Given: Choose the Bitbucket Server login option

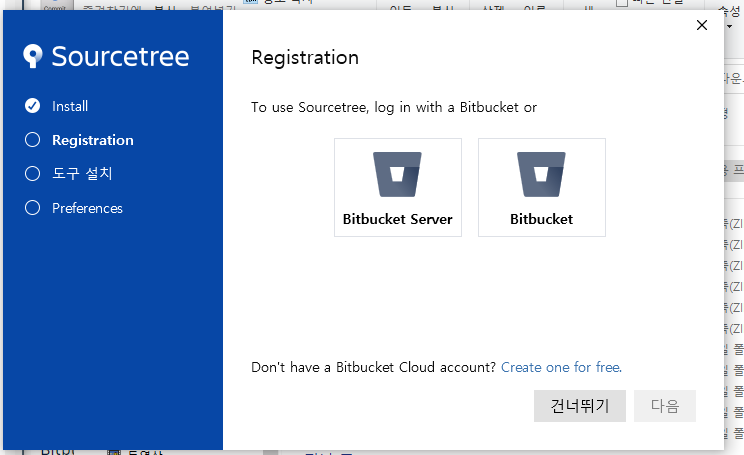Looking at the screenshot, I should pos(398,187).
